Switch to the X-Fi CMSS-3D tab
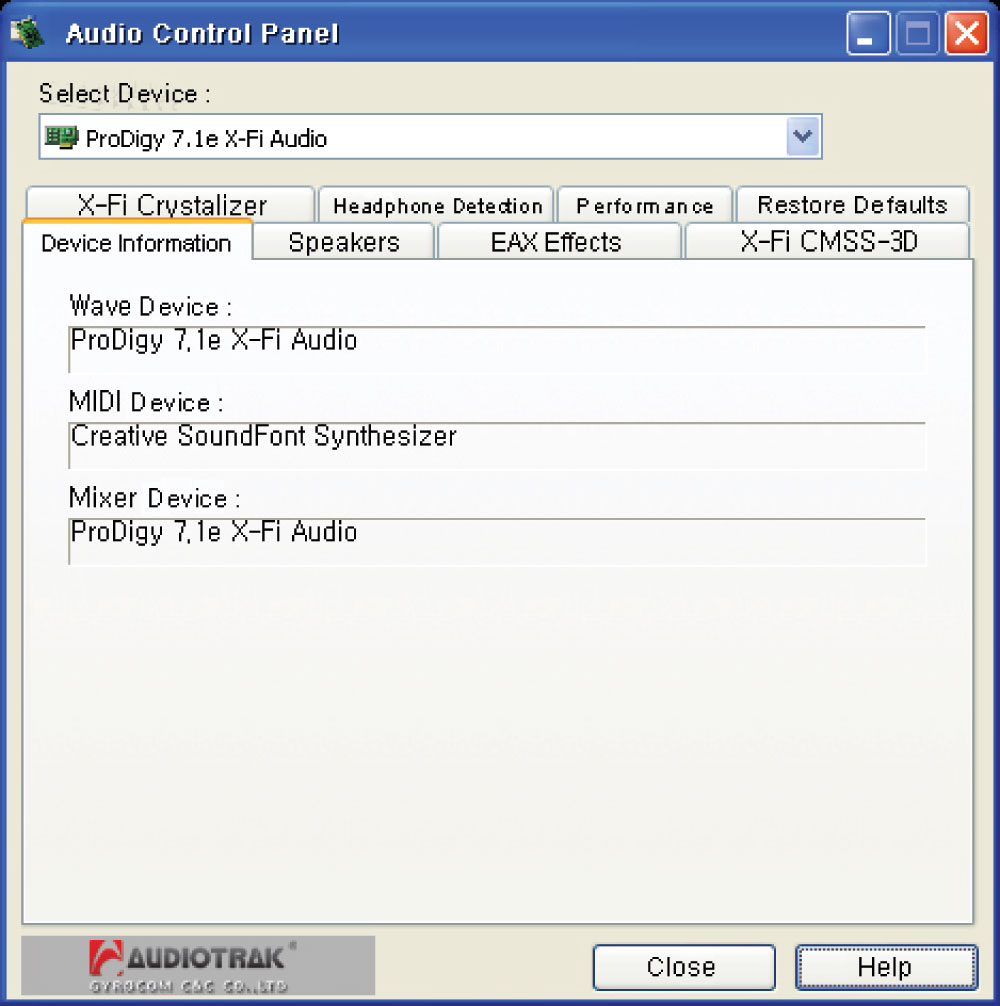 coord(828,242)
